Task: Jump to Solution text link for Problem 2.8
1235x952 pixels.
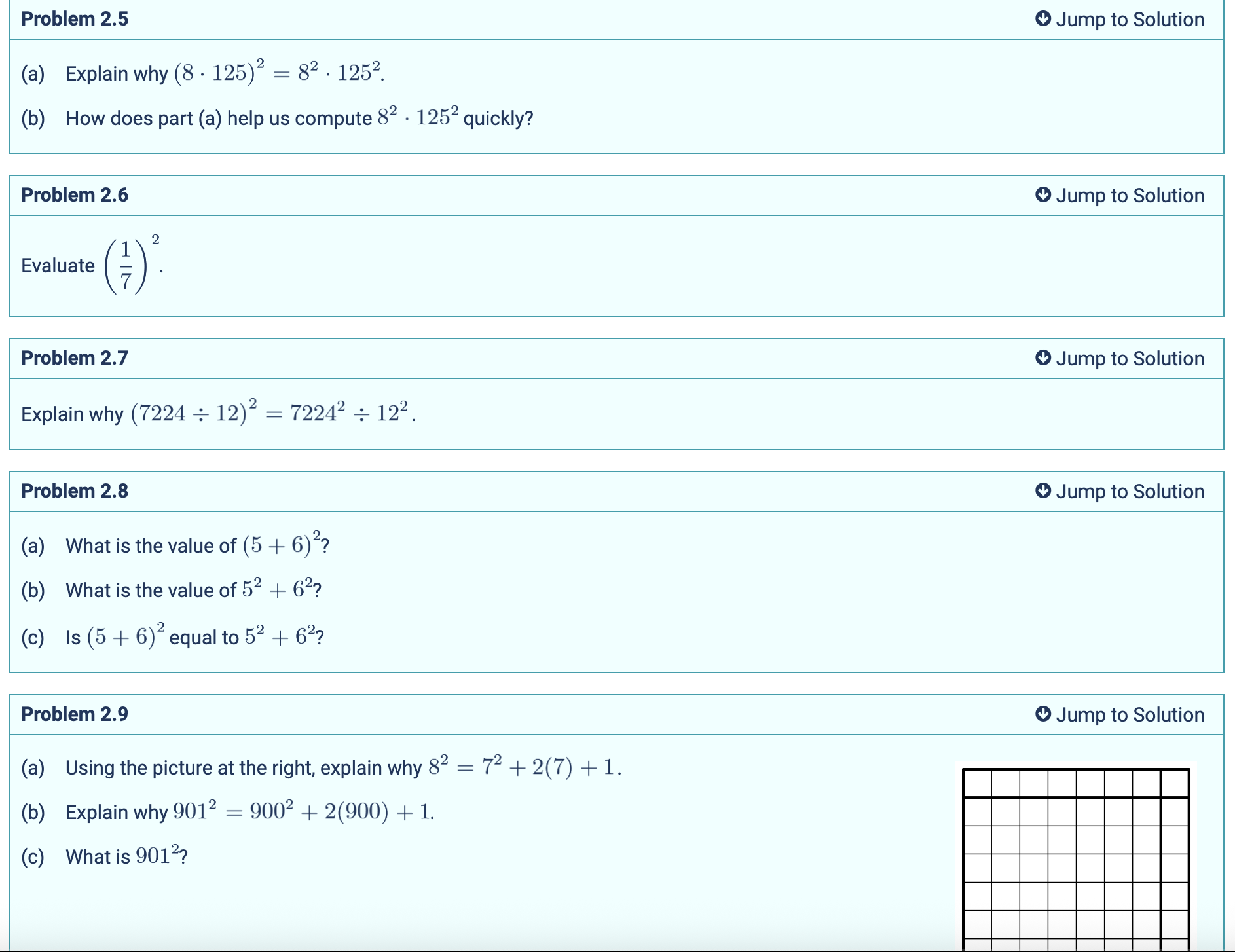Action: [1130, 491]
